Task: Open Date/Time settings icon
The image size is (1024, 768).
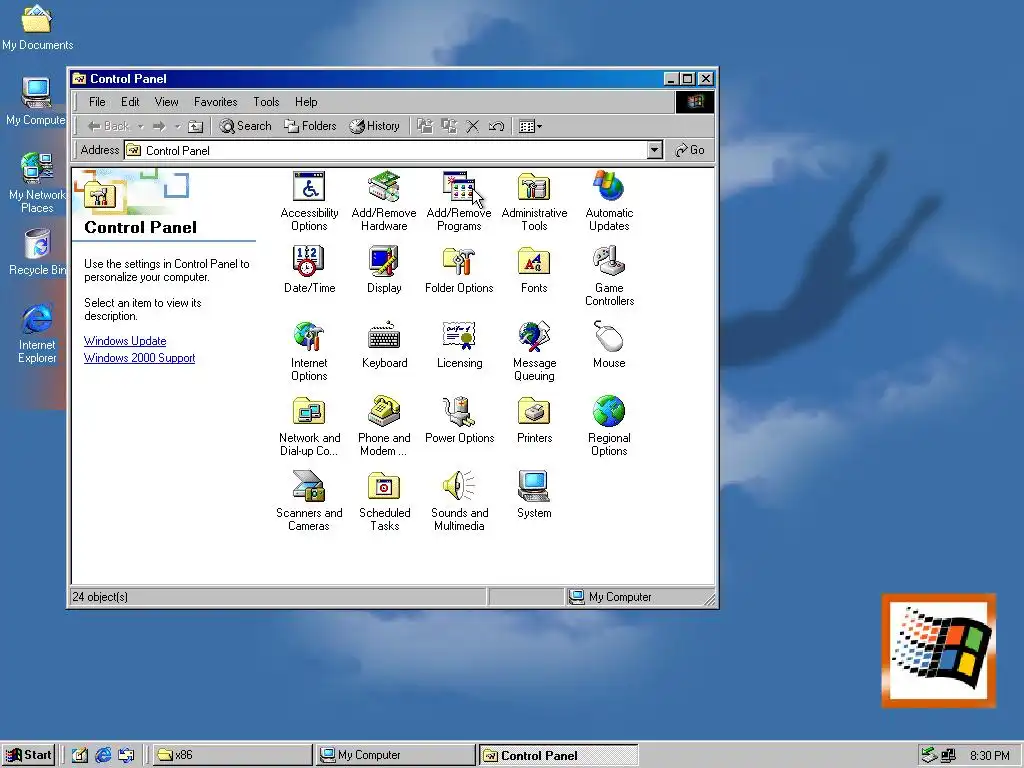Action: 309,270
